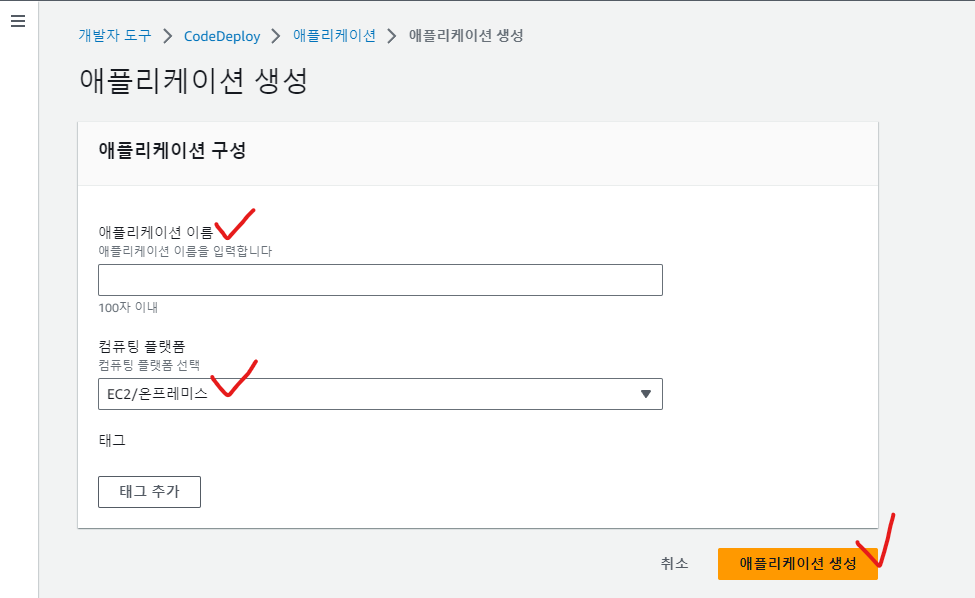Select the EC2/온프레미스 platform text
Image resolution: width=975 pixels, height=598 pixels.
tap(157, 394)
